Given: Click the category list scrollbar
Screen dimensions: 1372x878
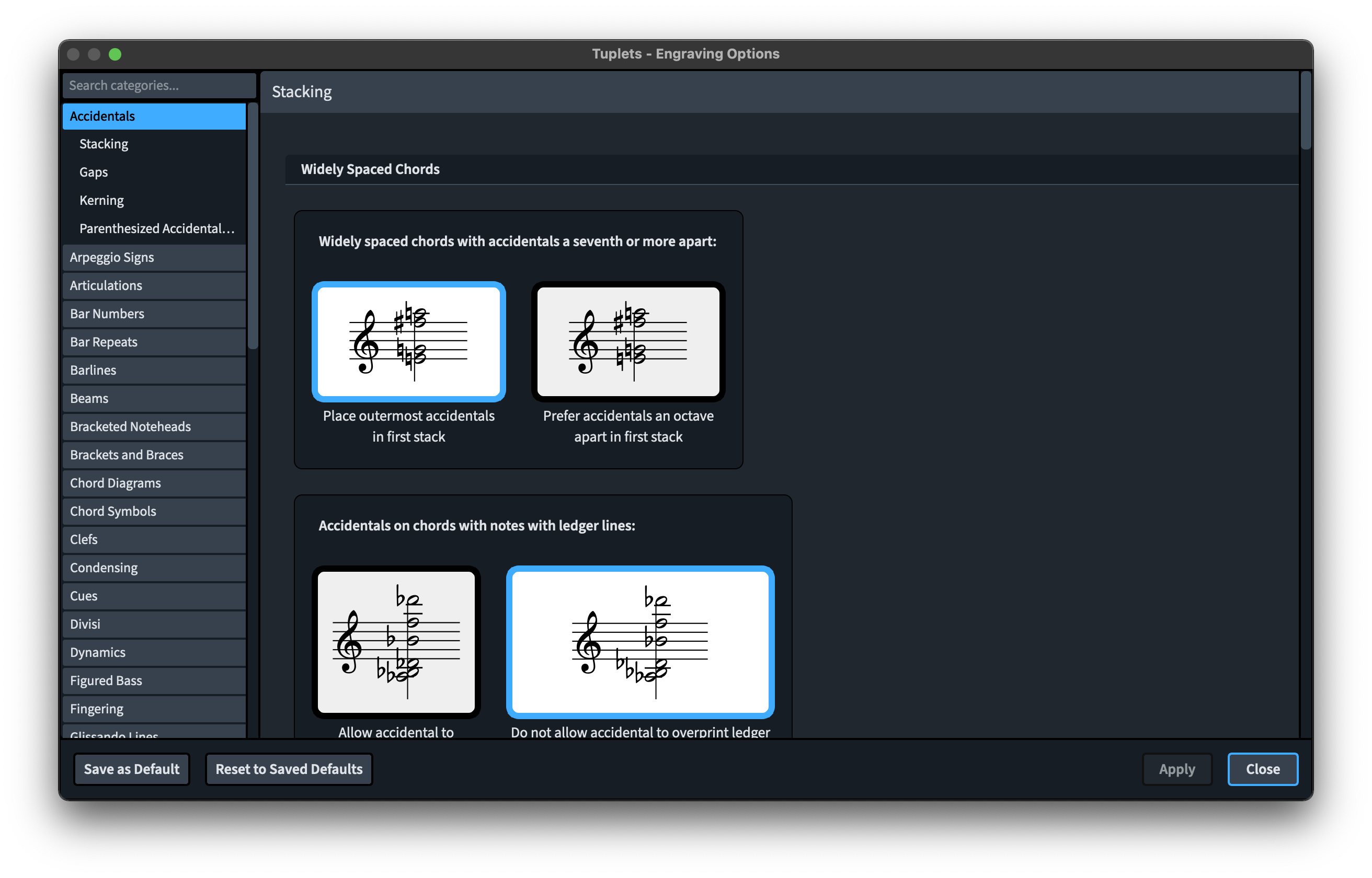Looking at the screenshot, I should click(x=253, y=226).
